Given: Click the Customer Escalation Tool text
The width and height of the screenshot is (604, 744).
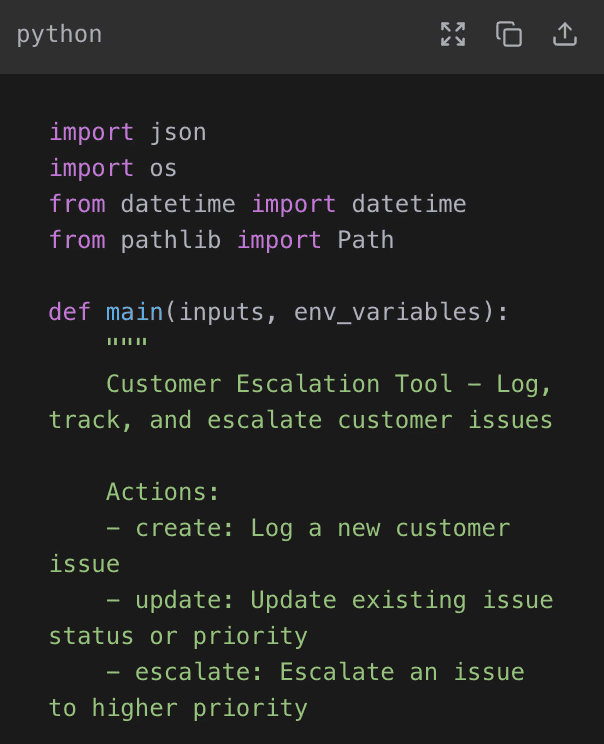Looking at the screenshot, I should point(279,384).
